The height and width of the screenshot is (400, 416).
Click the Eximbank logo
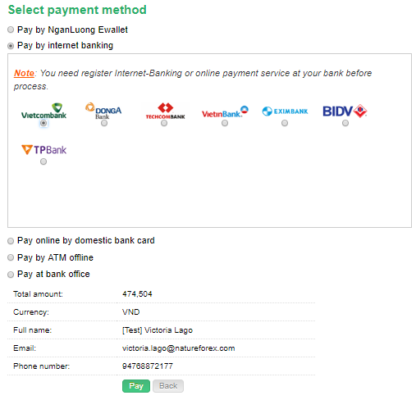tap(285, 111)
